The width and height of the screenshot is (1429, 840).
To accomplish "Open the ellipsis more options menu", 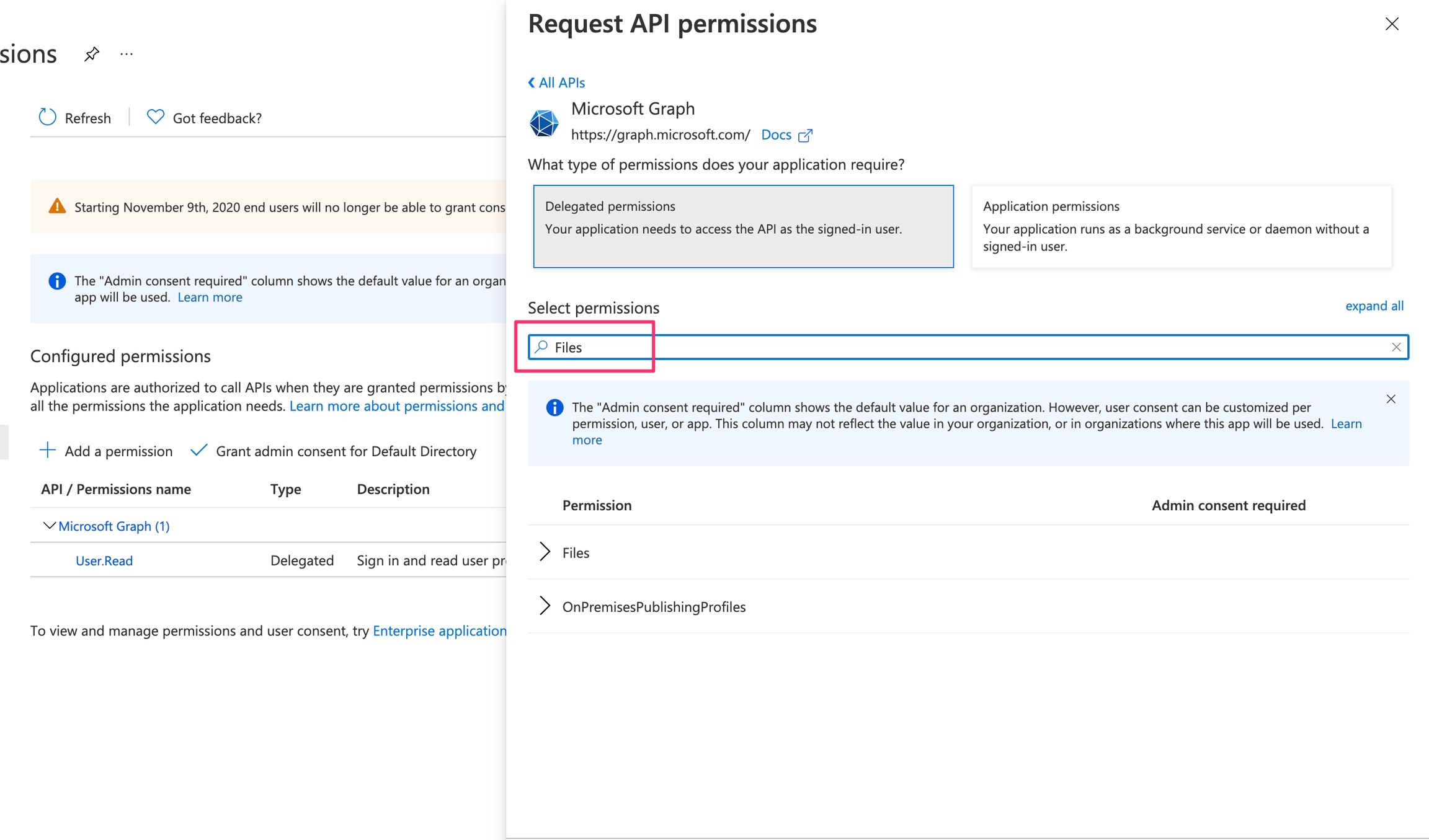I will (x=127, y=55).
